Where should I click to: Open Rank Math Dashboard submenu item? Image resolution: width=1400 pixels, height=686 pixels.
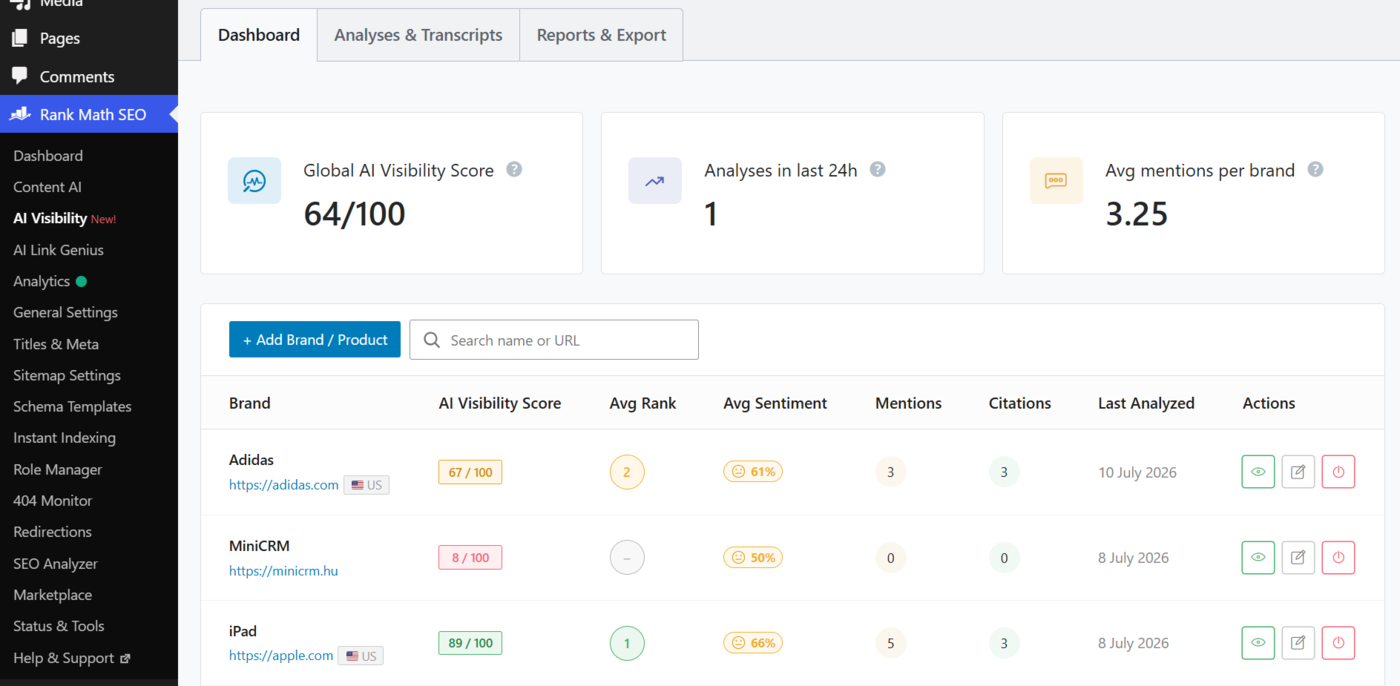click(48, 156)
